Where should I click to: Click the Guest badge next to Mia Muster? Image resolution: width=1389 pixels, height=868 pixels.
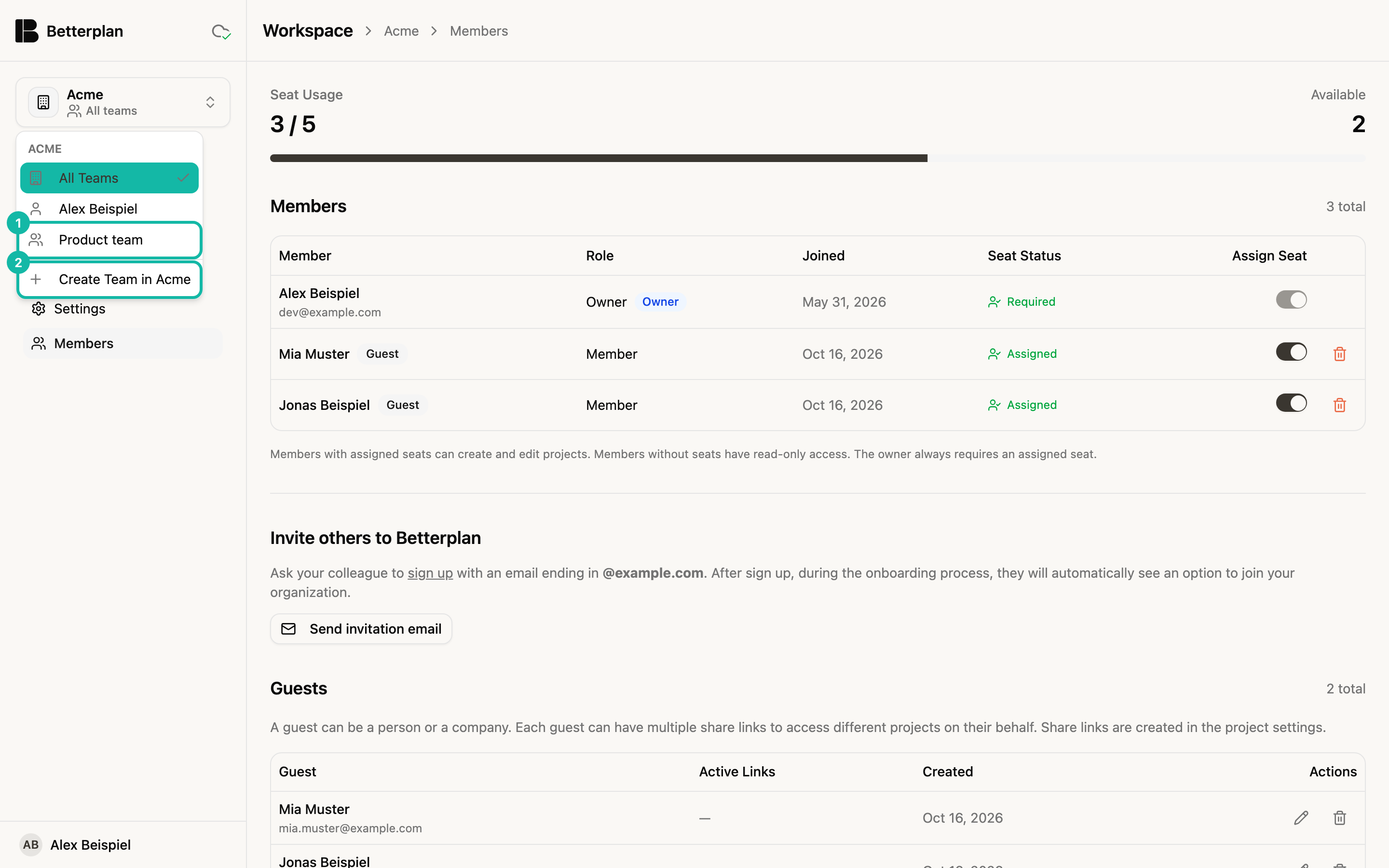tap(382, 354)
